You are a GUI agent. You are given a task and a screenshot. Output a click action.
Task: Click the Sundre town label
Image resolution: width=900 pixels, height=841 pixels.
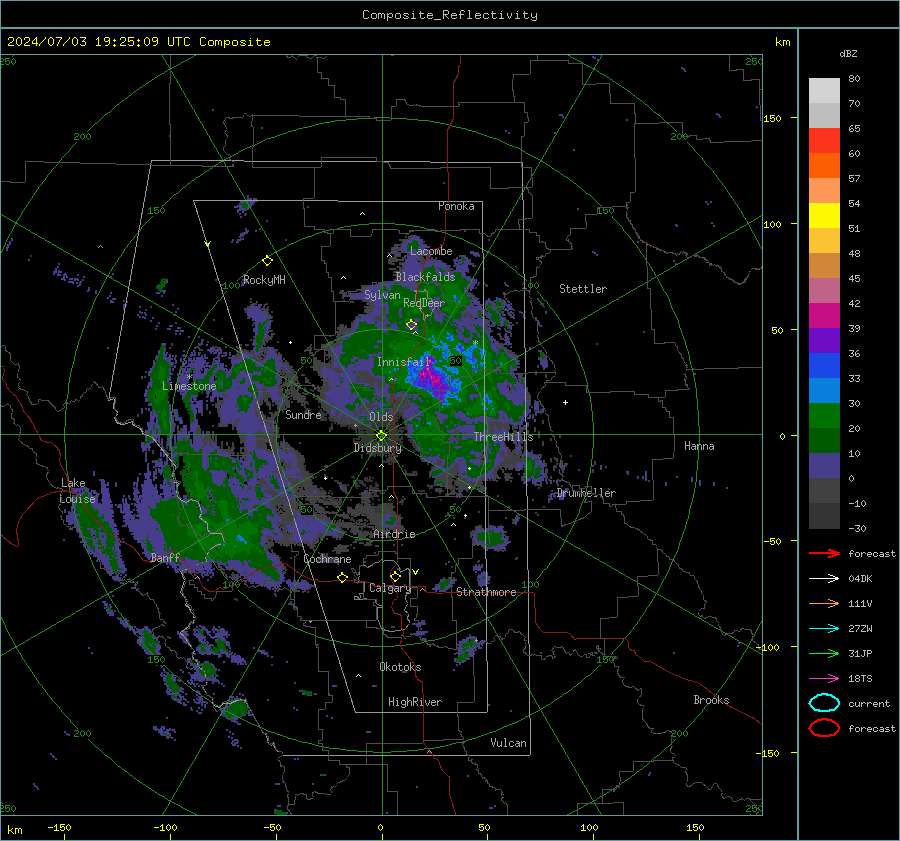click(304, 414)
